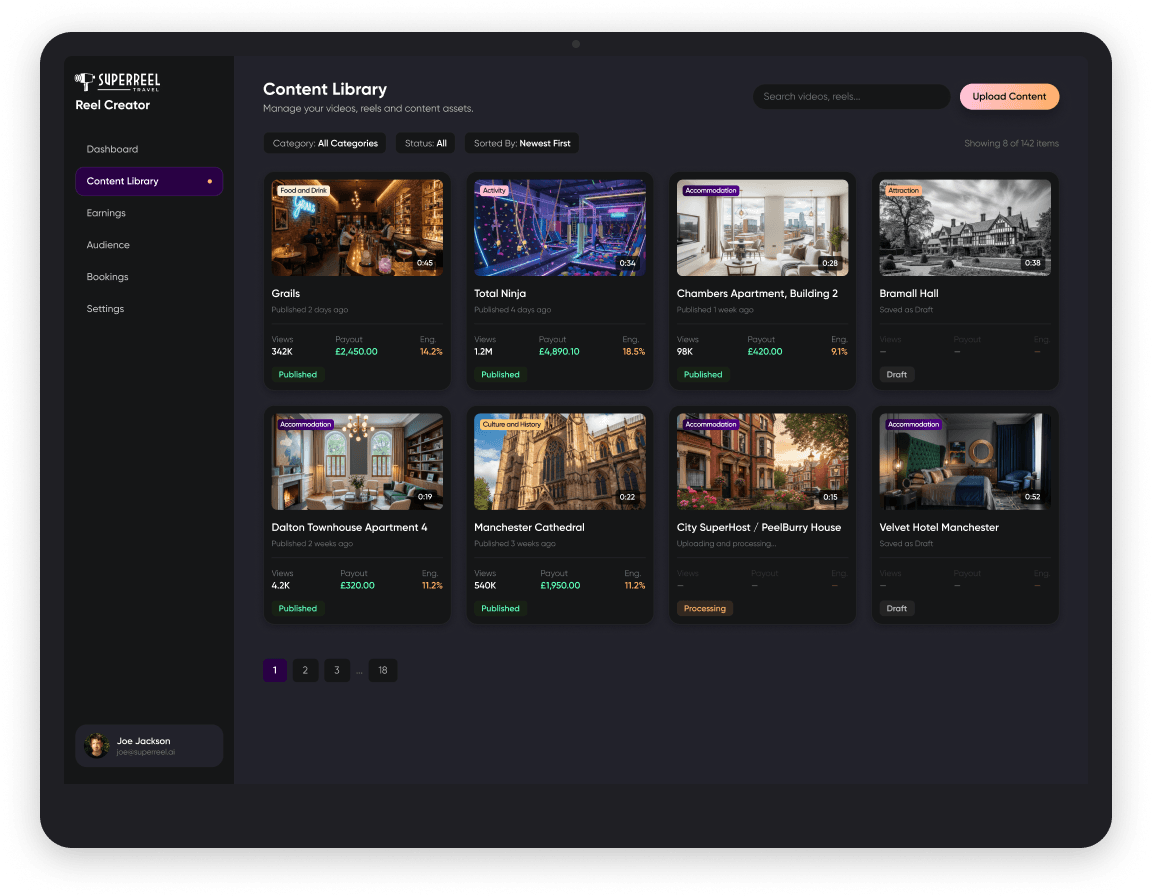Viewport: 1152px width, 896px height.
Task: Click the payout value £4,890.10
Action: tap(559, 352)
